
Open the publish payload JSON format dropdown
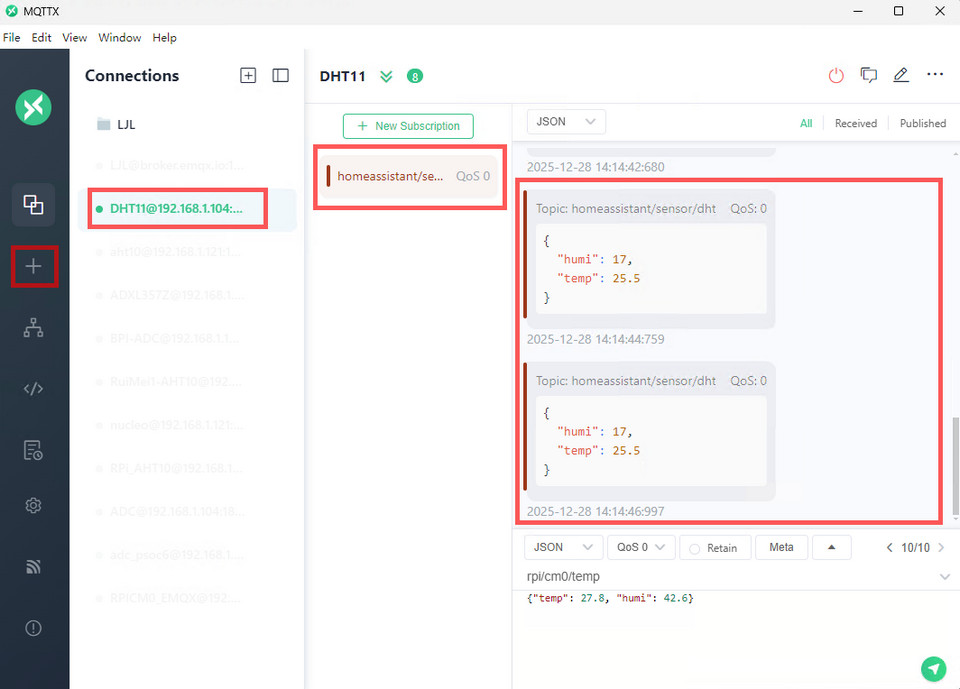[563, 547]
